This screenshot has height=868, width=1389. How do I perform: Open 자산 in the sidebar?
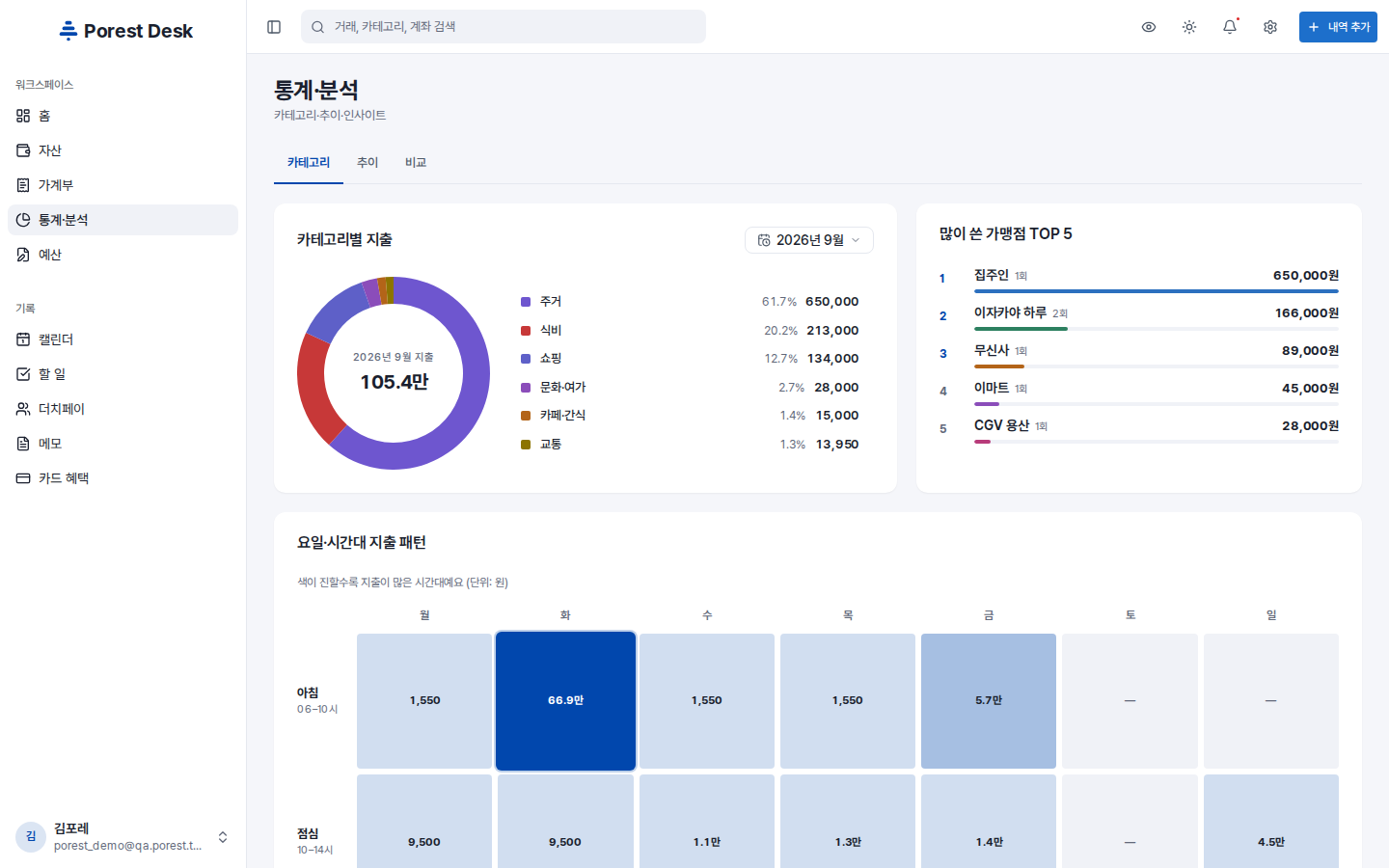(123, 150)
